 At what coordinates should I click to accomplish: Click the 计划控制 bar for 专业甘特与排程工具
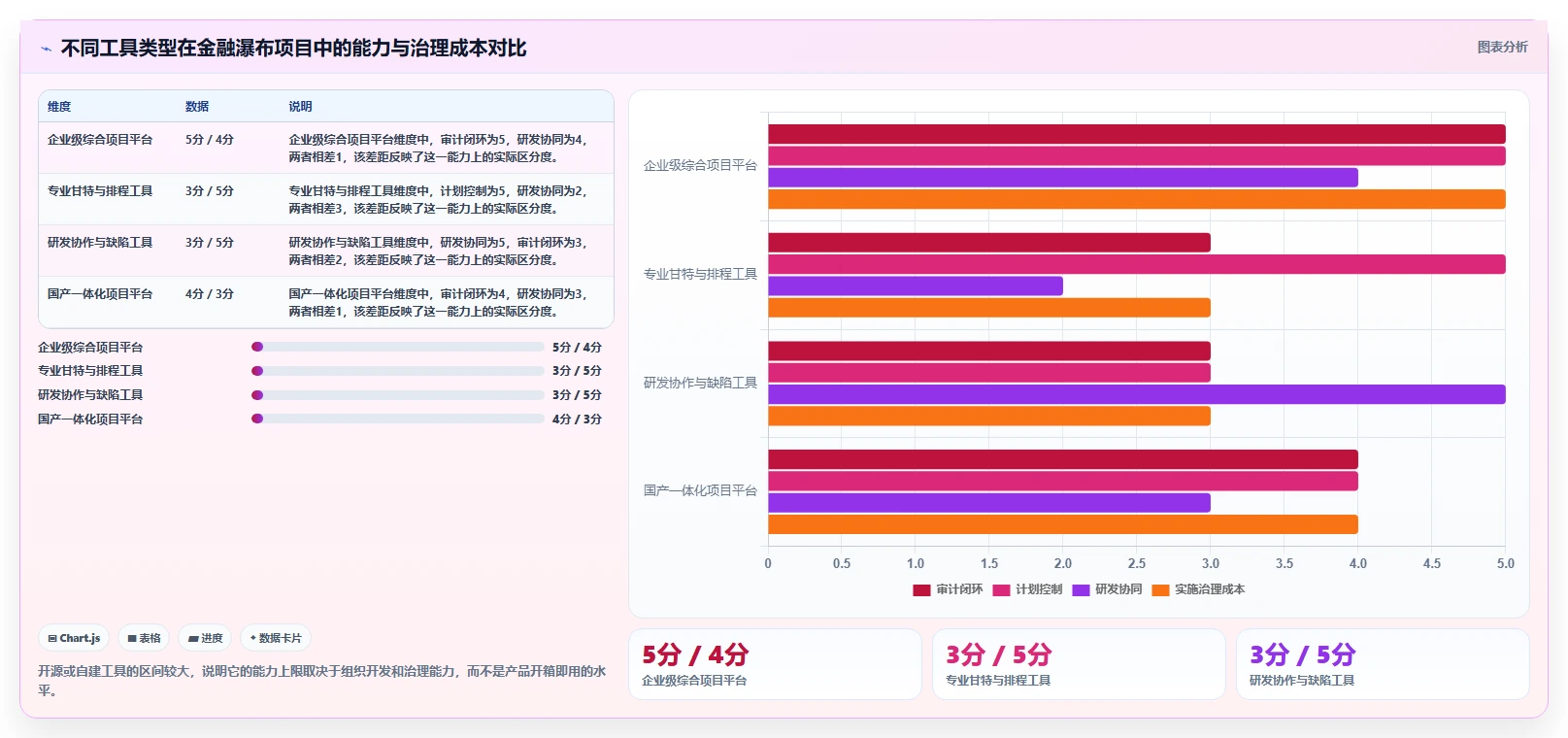click(1137, 264)
